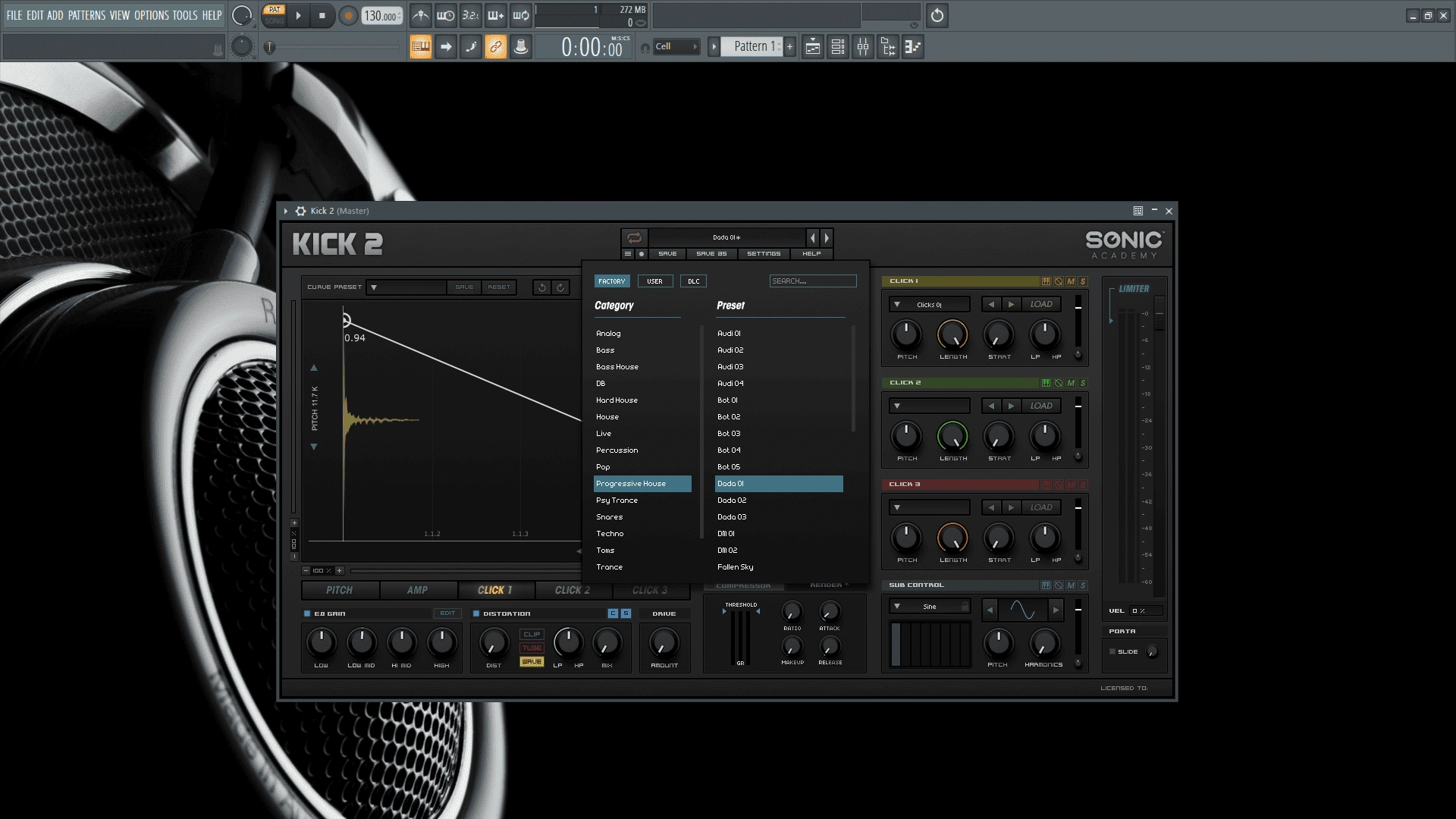Open the curve preset dropdown
Screen dimensions: 1456x819
[406, 287]
